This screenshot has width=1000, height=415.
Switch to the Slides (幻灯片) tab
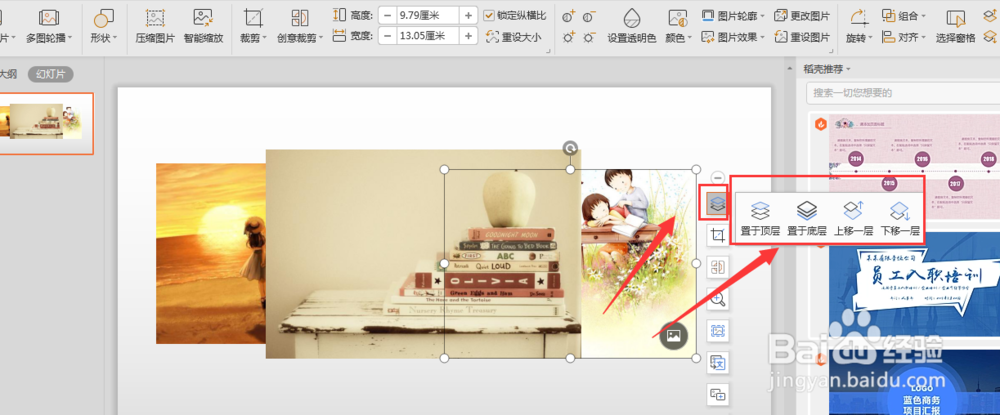50,74
